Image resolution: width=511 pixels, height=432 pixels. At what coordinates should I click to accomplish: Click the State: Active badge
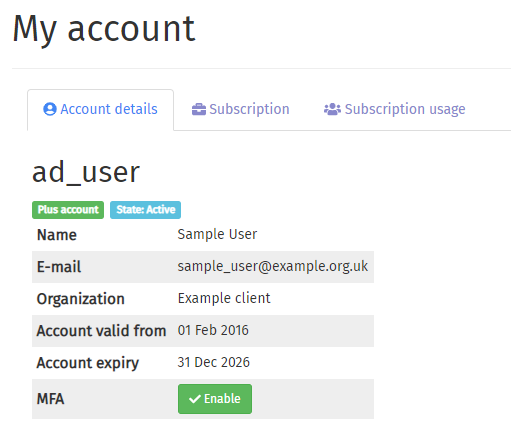(145, 210)
